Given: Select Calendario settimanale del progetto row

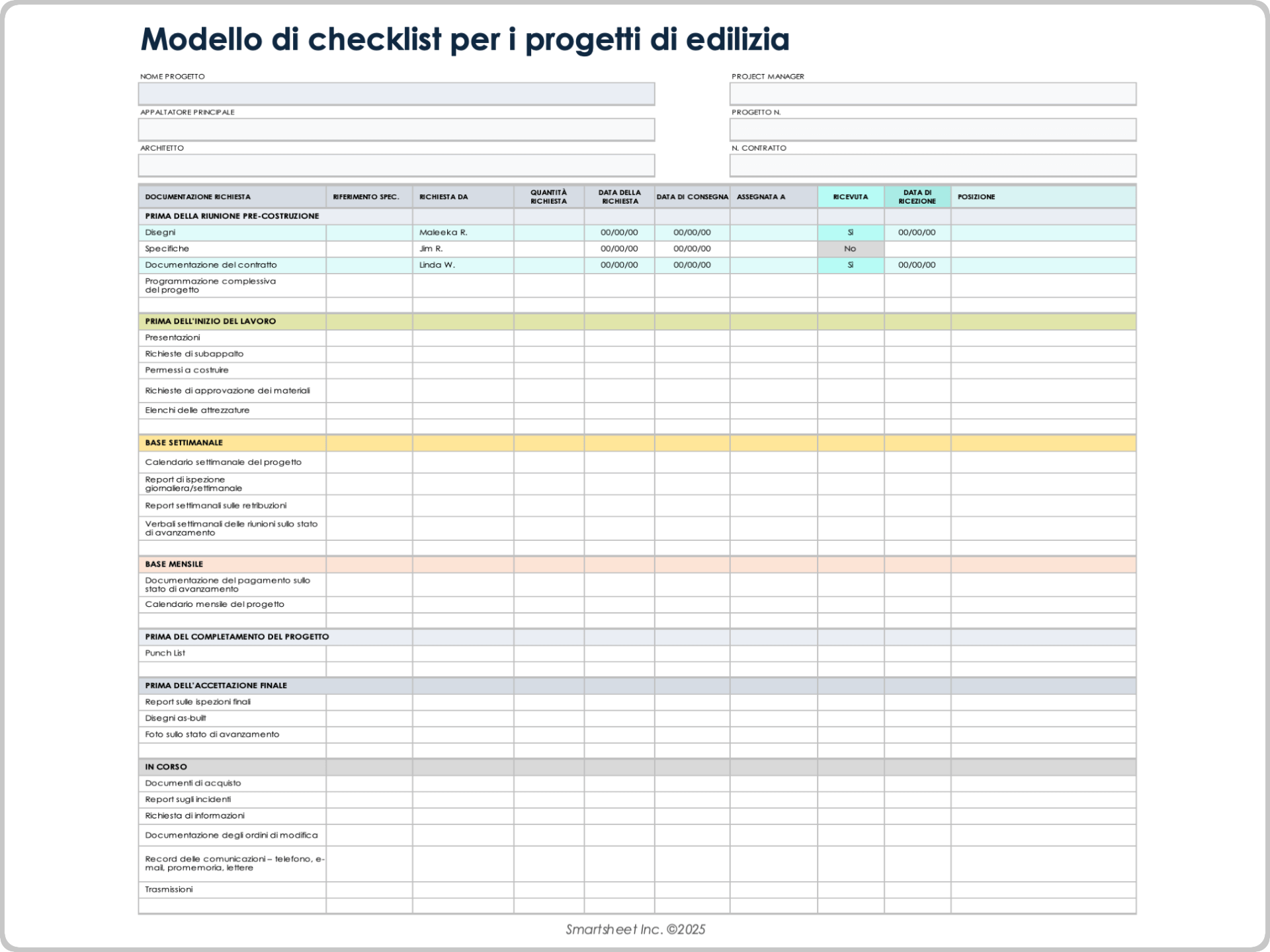Looking at the screenshot, I should click(x=637, y=462).
